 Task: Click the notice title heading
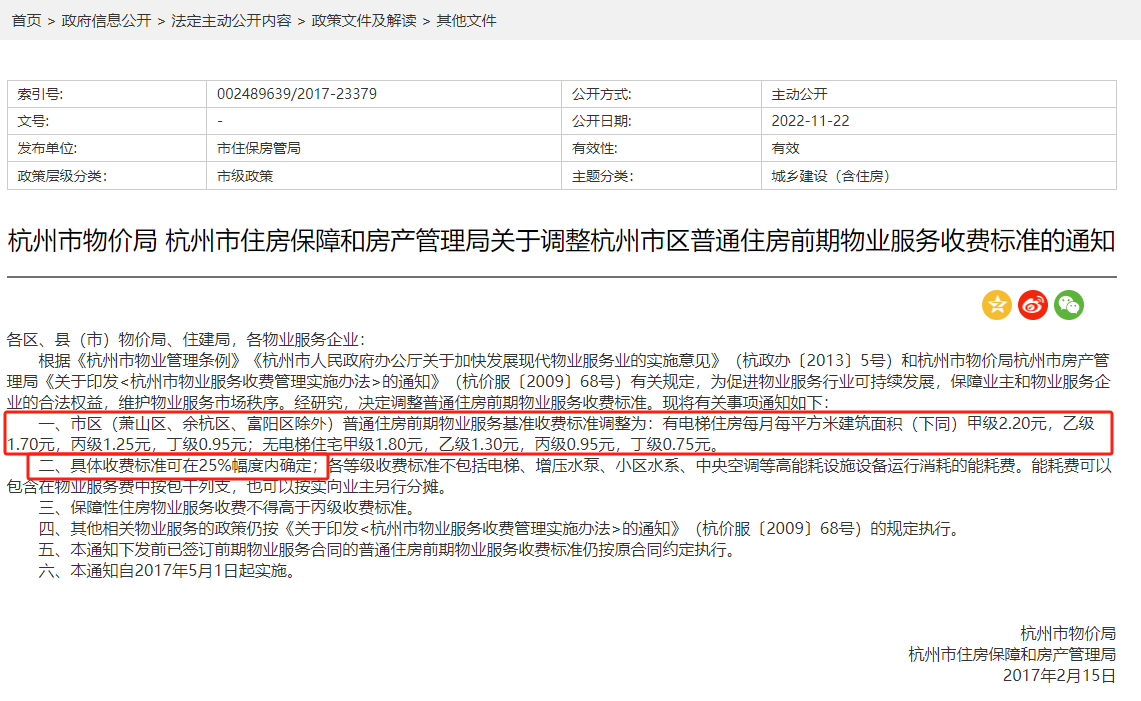tap(561, 242)
